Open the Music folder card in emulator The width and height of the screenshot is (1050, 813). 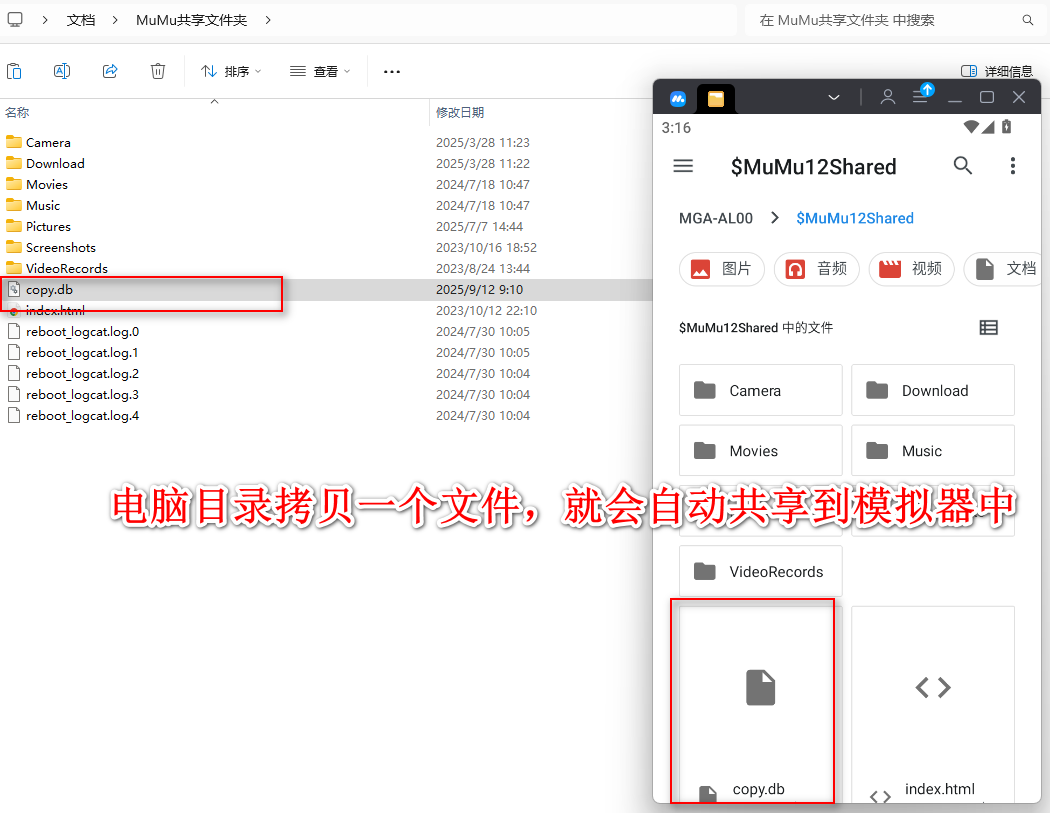pos(933,451)
